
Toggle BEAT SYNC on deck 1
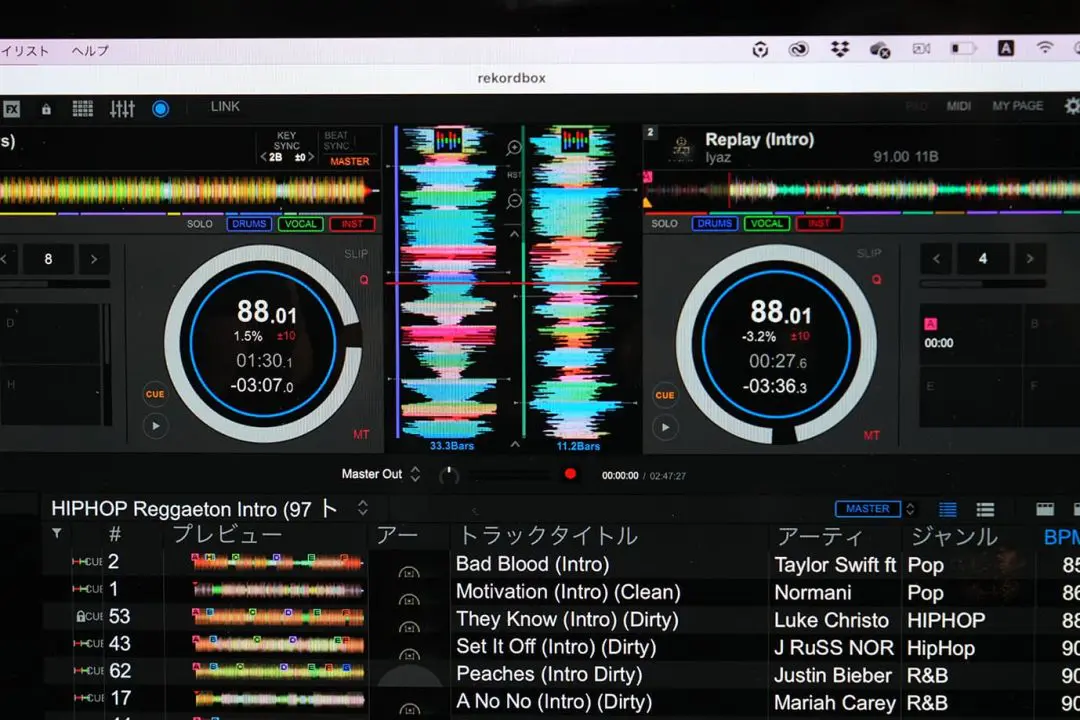point(336,141)
